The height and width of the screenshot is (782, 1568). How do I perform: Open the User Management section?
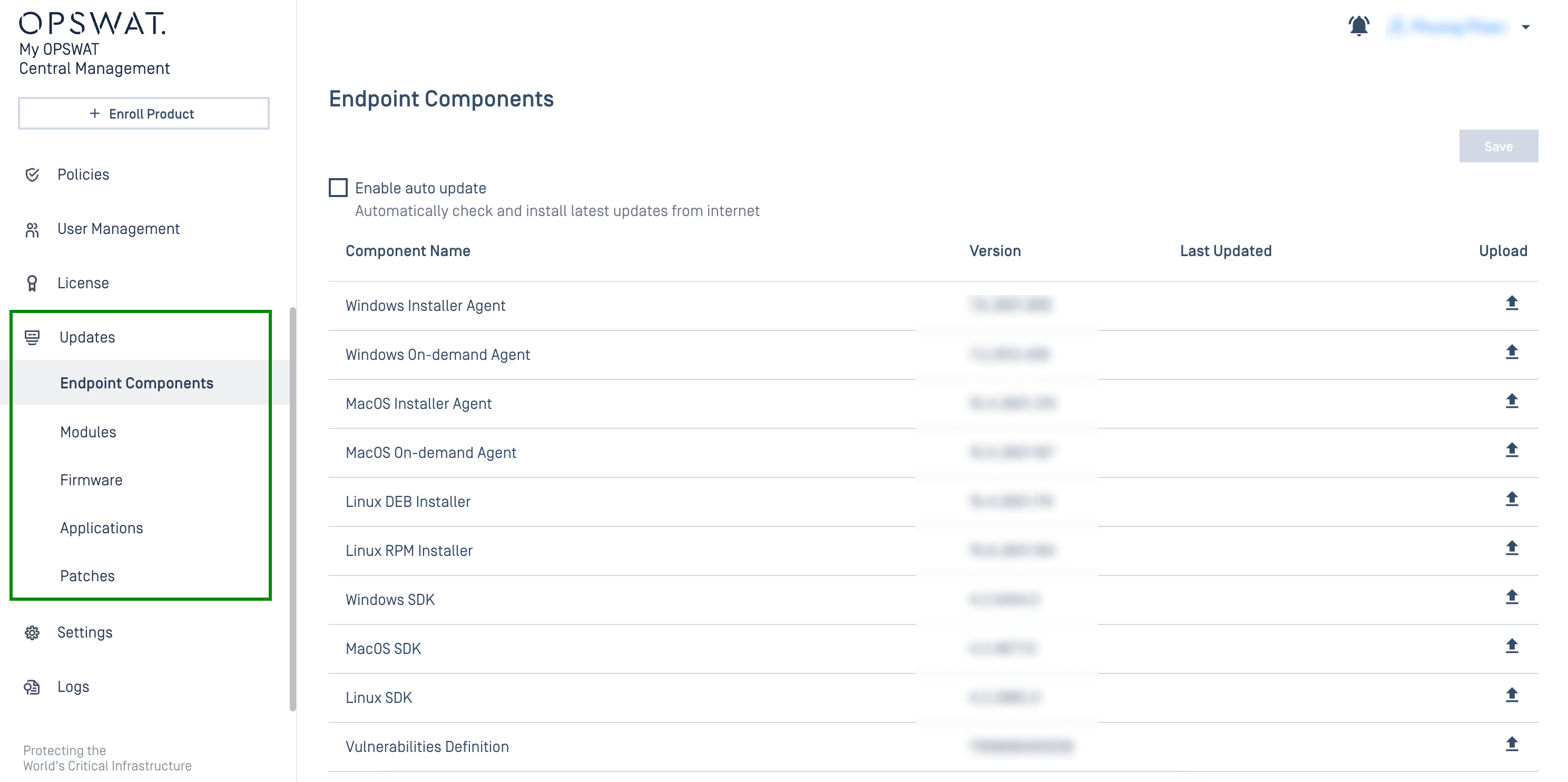118,229
